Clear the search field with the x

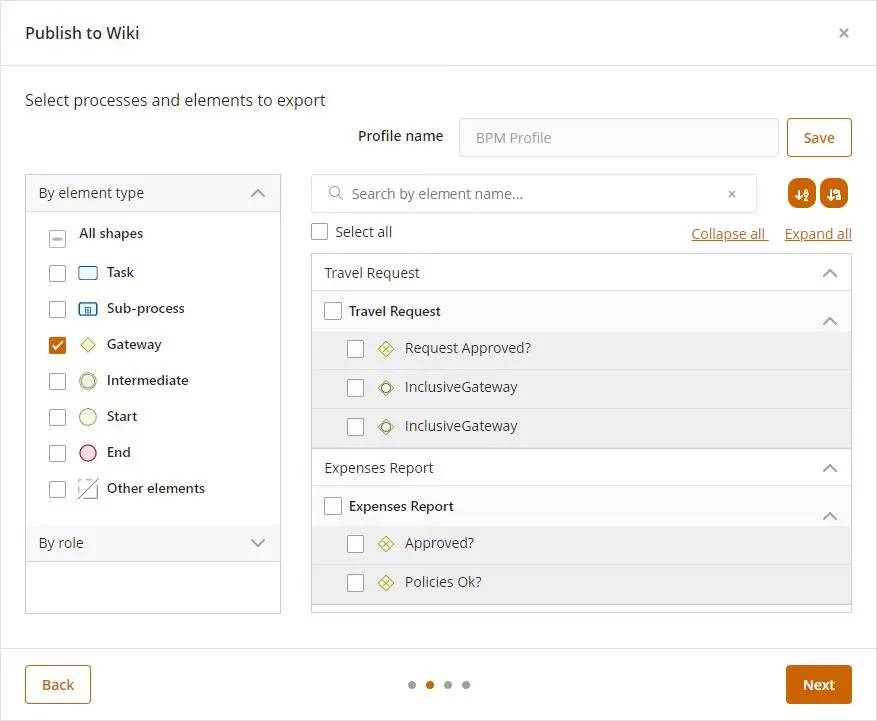(732, 194)
